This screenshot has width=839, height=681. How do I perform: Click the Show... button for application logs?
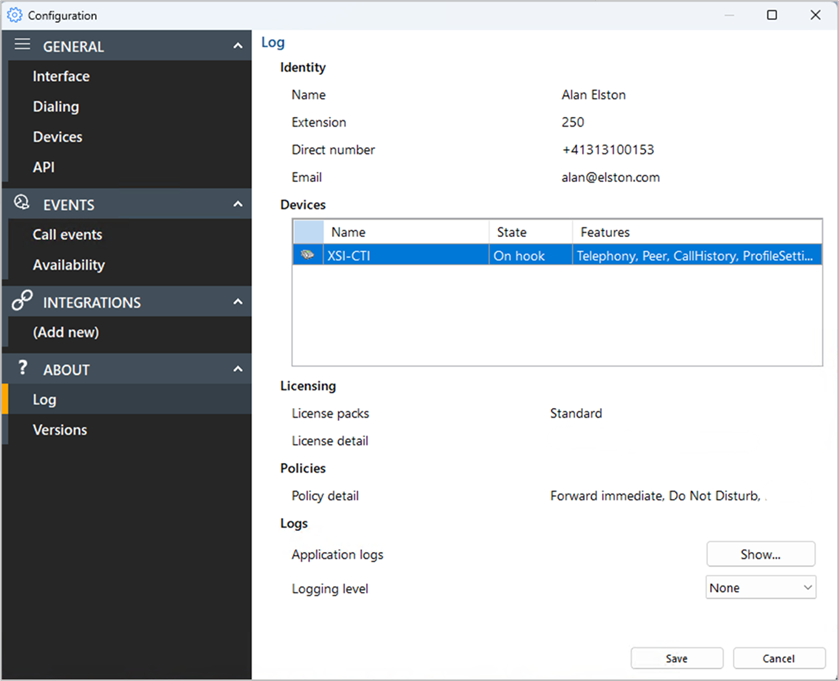[760, 553]
